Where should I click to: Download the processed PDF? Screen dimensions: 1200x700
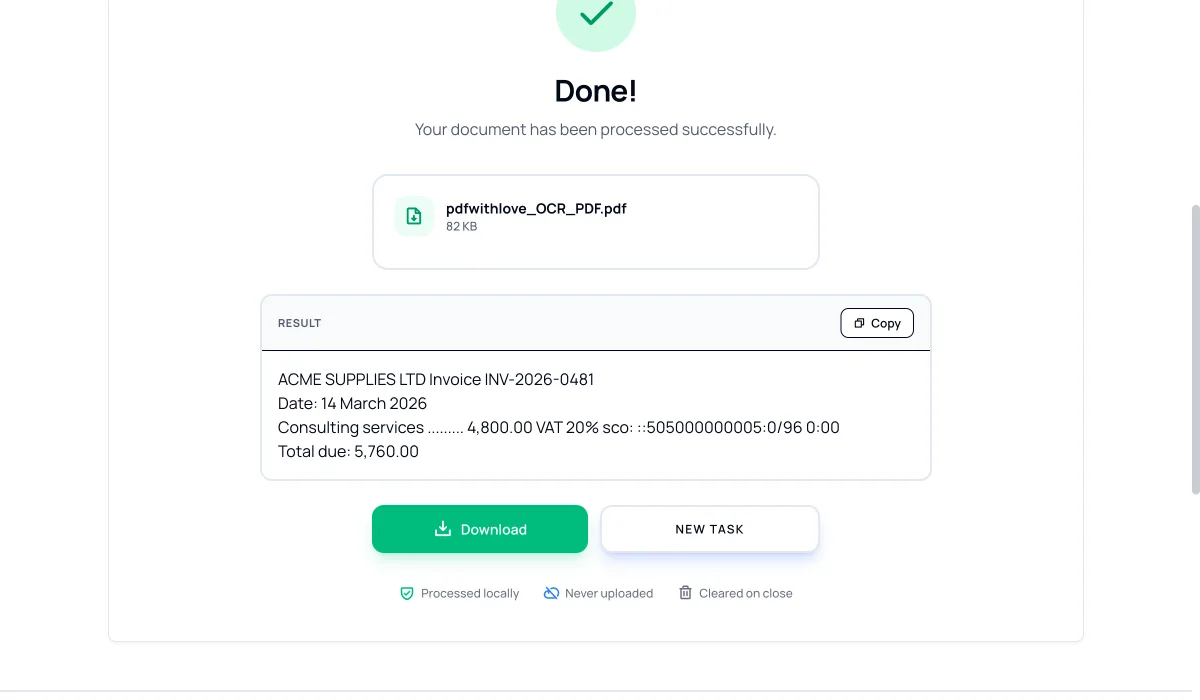[480, 529]
